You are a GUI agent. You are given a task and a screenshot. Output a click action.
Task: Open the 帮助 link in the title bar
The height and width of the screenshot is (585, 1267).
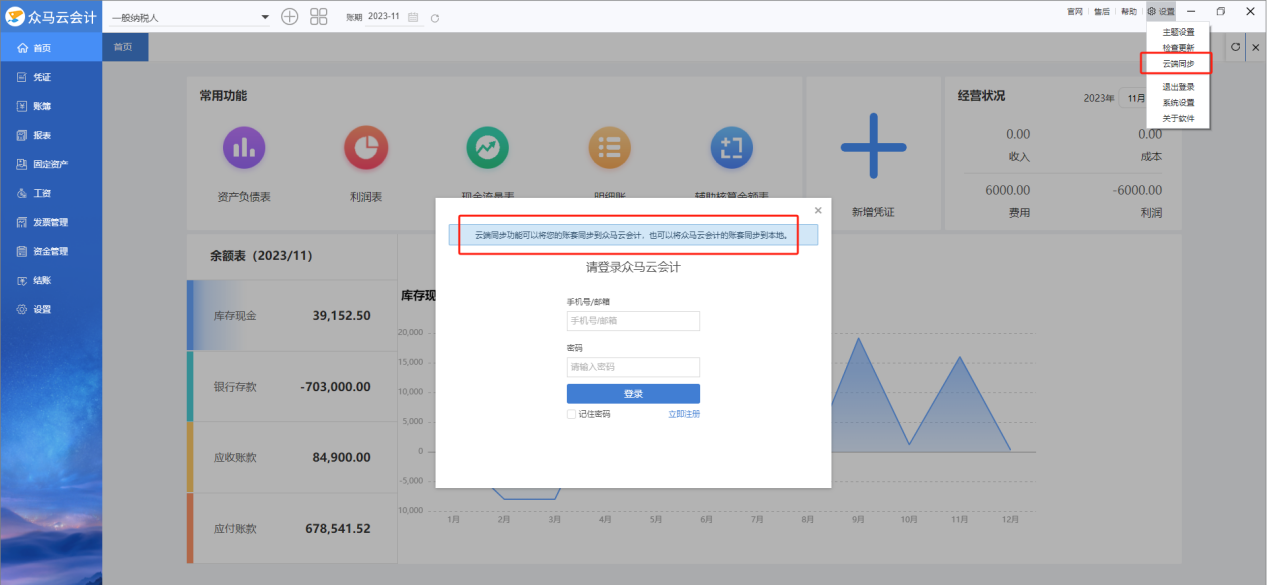pos(1128,12)
